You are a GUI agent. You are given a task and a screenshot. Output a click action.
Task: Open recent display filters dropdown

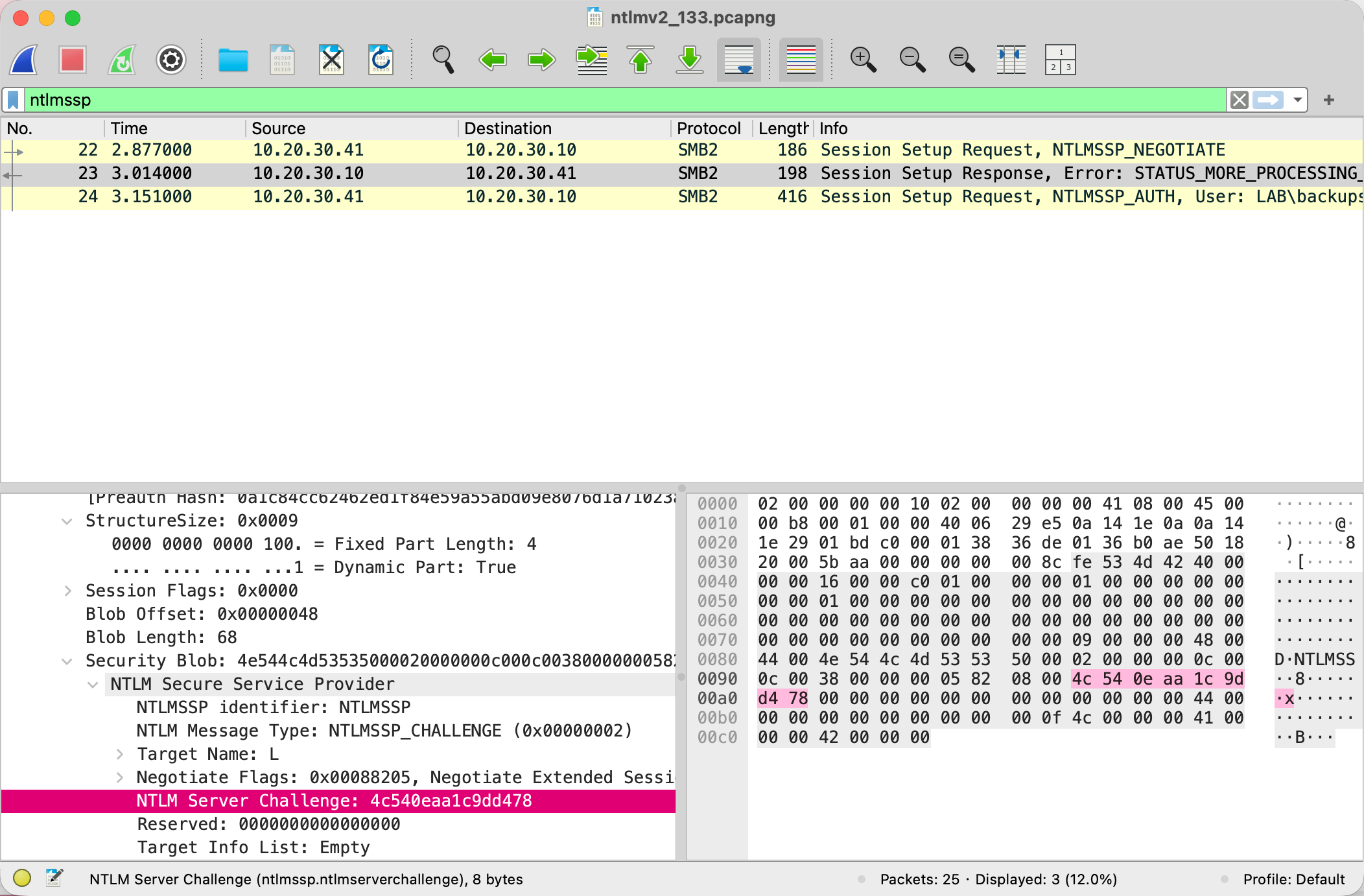[1298, 100]
